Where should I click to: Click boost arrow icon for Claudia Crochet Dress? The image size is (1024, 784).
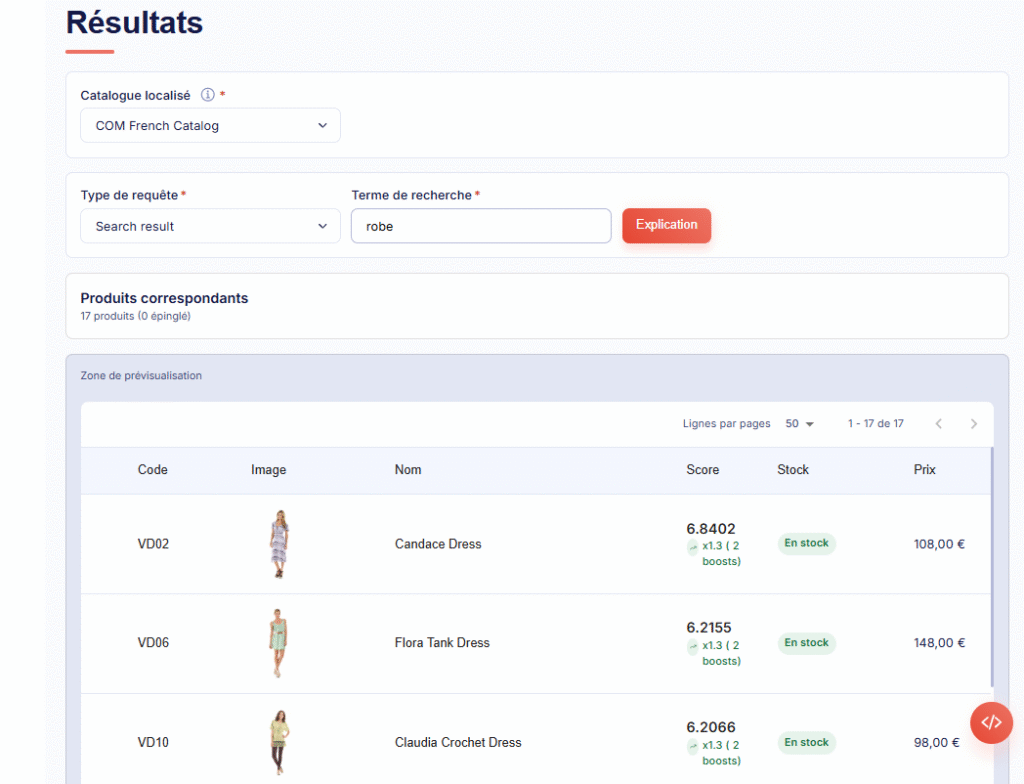click(693, 746)
